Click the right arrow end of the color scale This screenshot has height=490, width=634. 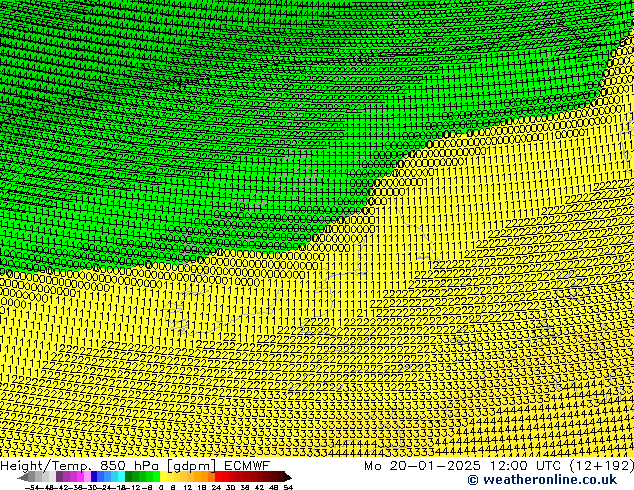288,477
